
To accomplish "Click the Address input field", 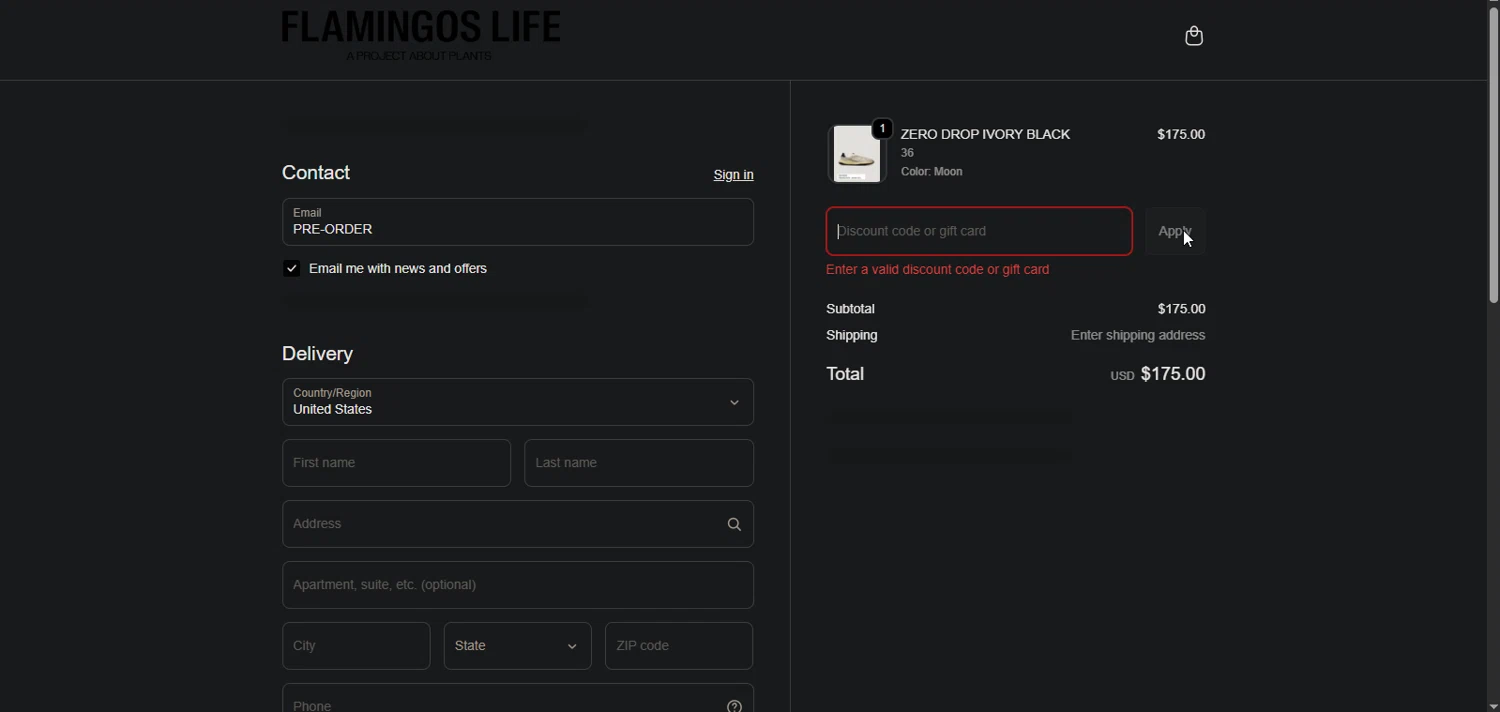I will (x=518, y=524).
